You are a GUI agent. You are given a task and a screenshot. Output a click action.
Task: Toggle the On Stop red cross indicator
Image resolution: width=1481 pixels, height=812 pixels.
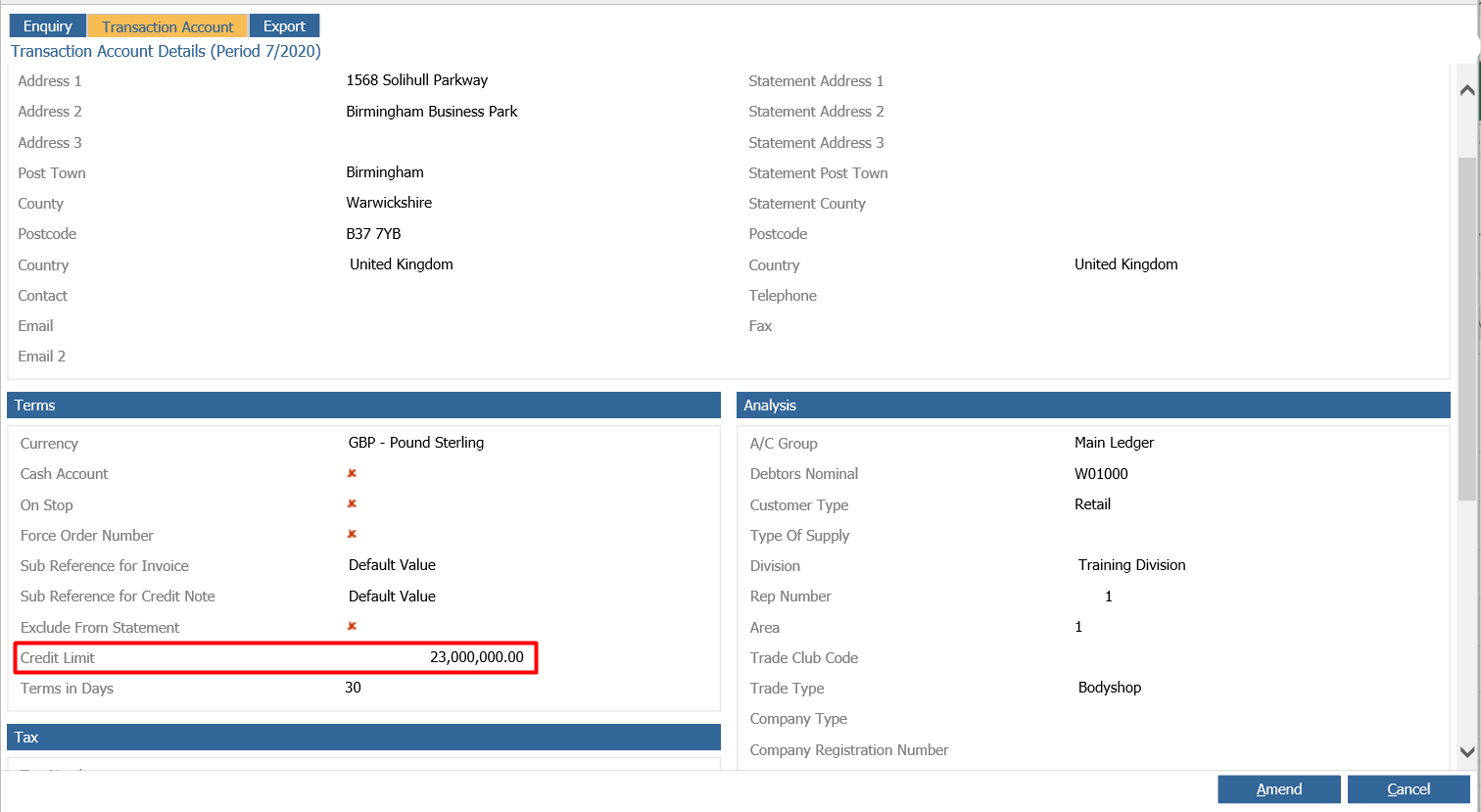pos(352,504)
